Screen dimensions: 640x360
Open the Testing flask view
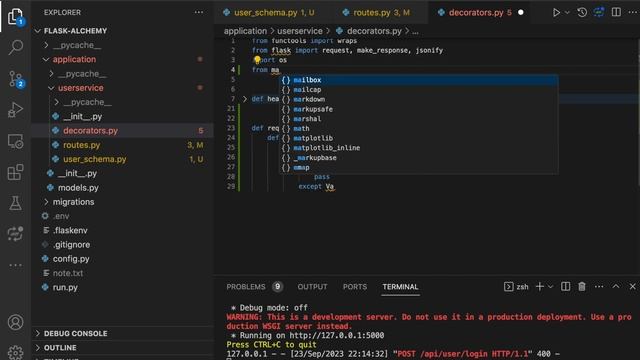pyautogui.click(x=16, y=203)
